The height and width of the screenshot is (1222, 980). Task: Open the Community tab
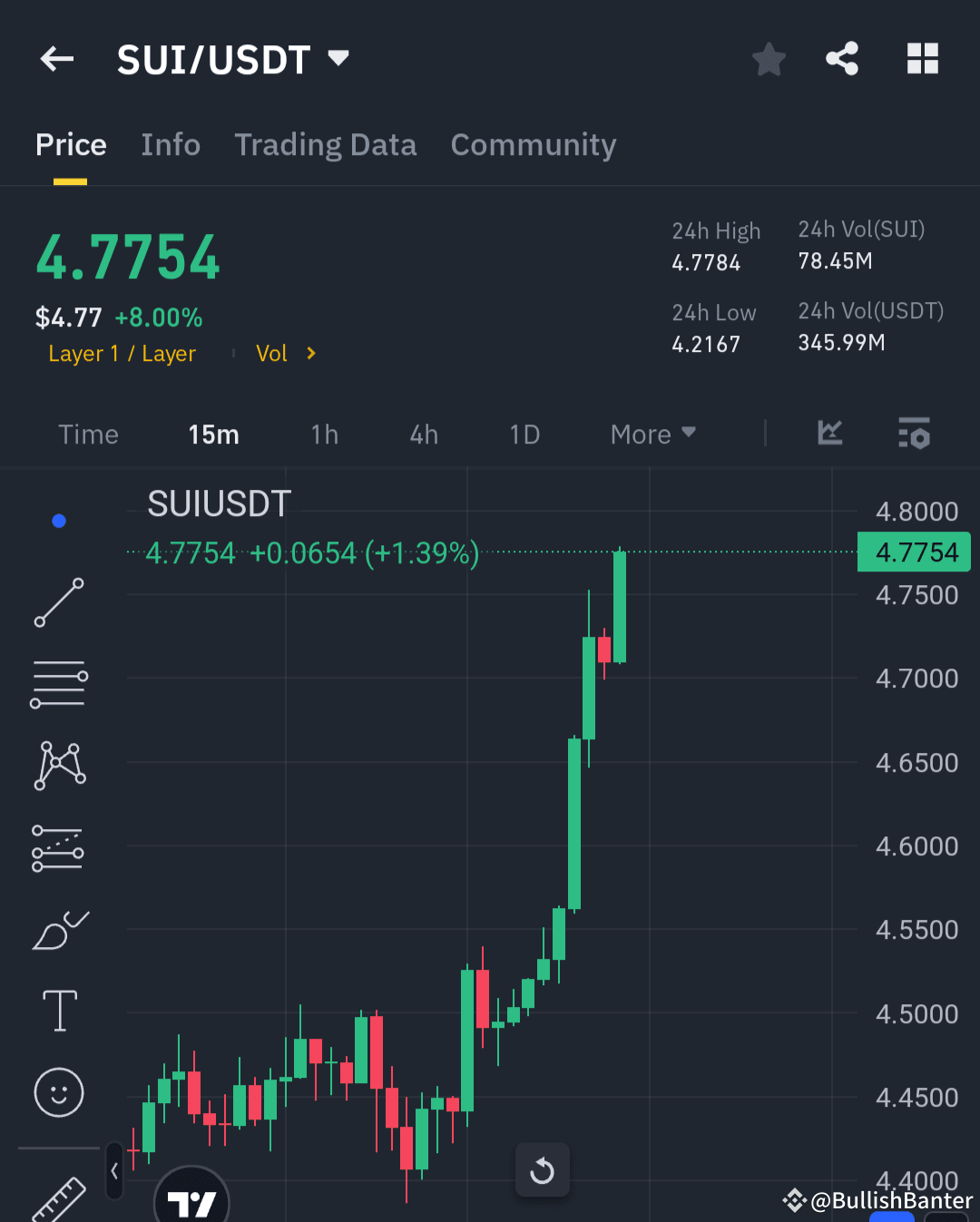[534, 144]
